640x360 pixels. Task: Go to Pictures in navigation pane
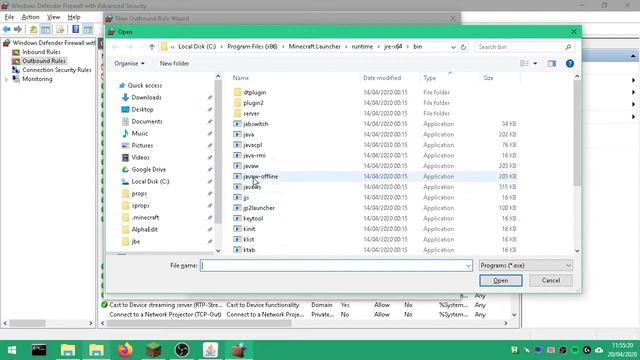(x=142, y=145)
